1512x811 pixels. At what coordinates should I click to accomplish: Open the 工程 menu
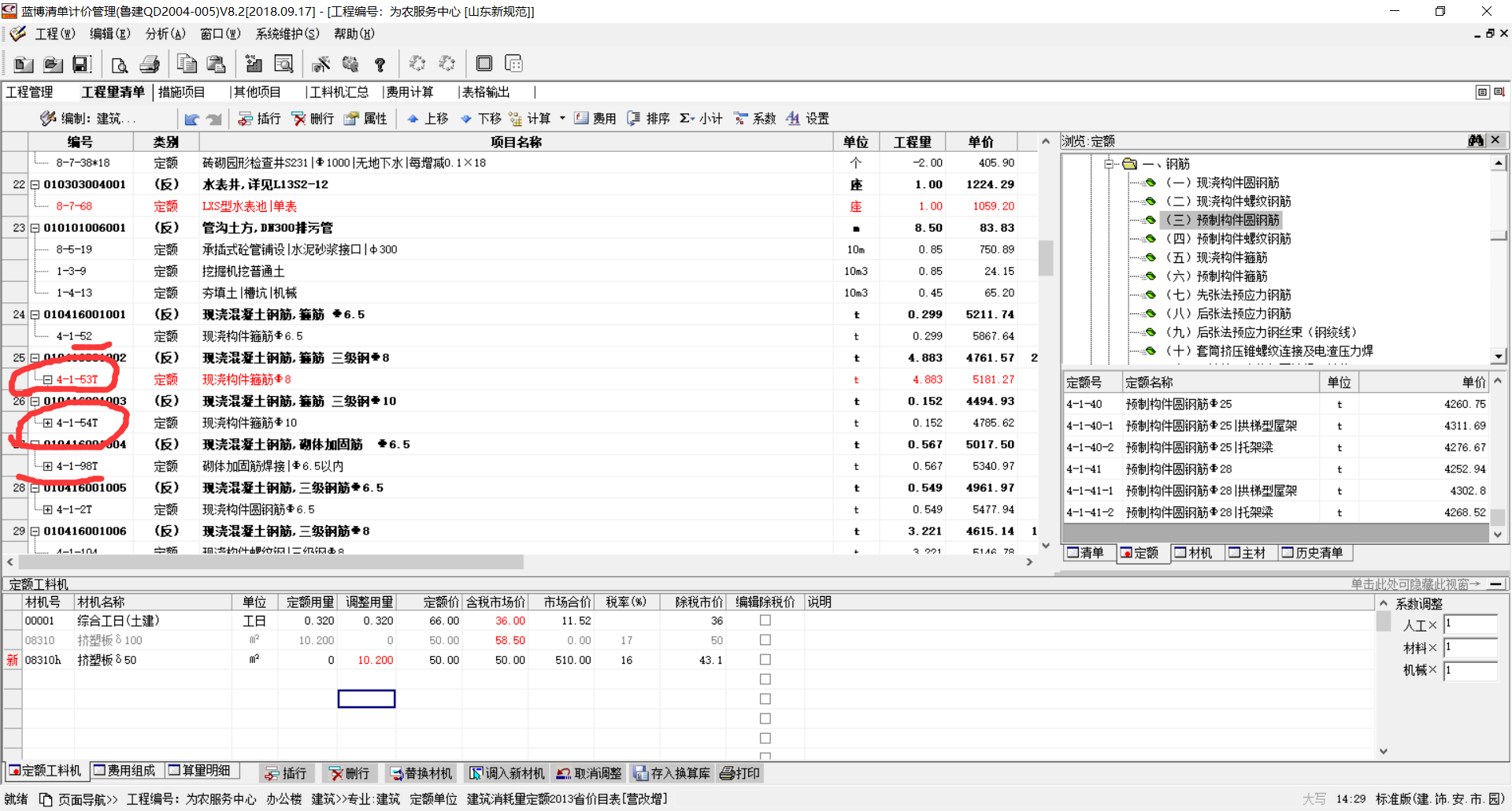point(54,34)
